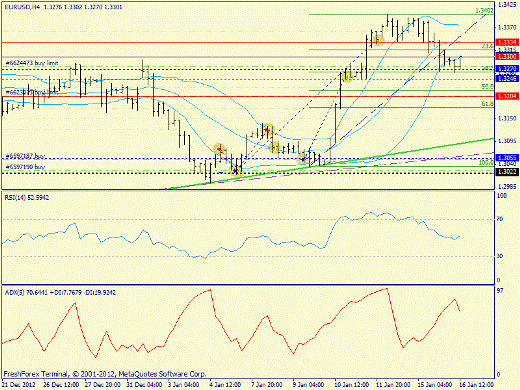Click the RSI scale value 100
Image resolution: width=520 pixels, height=390 pixels.
pyautogui.click(x=502, y=196)
